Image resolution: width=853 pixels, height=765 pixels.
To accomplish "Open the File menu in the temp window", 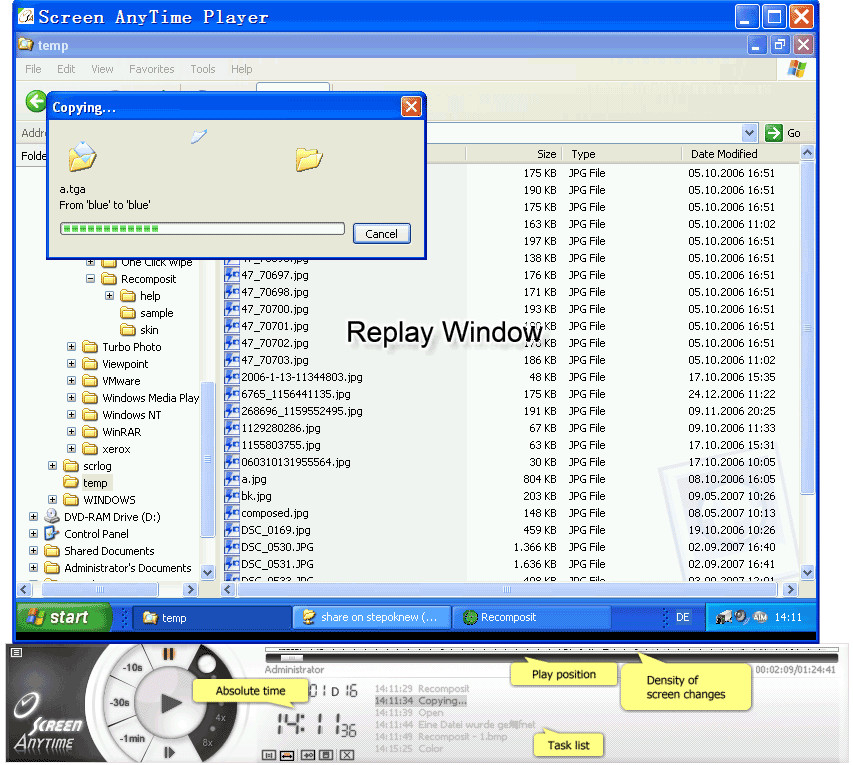I will tap(33, 69).
